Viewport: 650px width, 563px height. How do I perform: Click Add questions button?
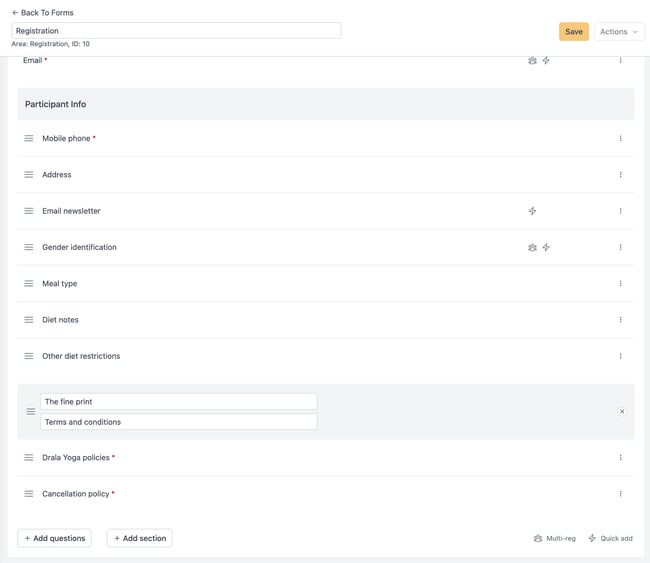(x=54, y=538)
